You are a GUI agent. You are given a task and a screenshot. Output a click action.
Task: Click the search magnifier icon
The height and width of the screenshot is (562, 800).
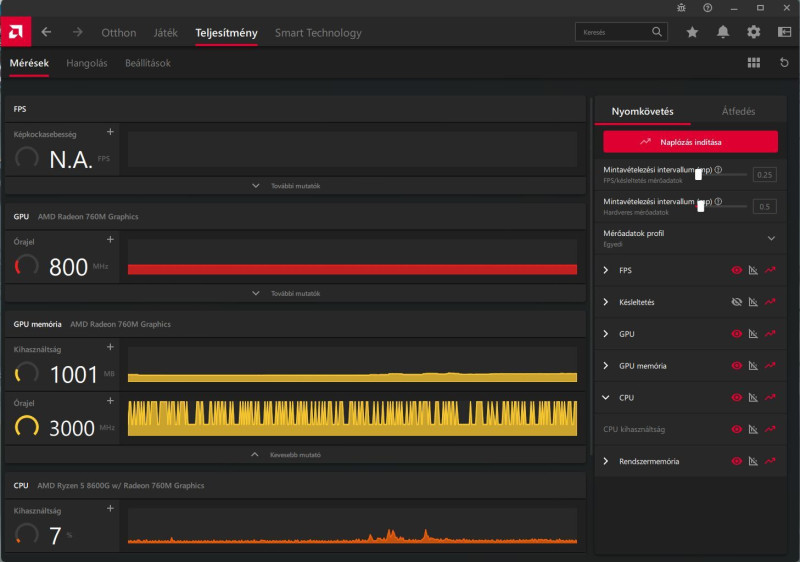(x=657, y=32)
